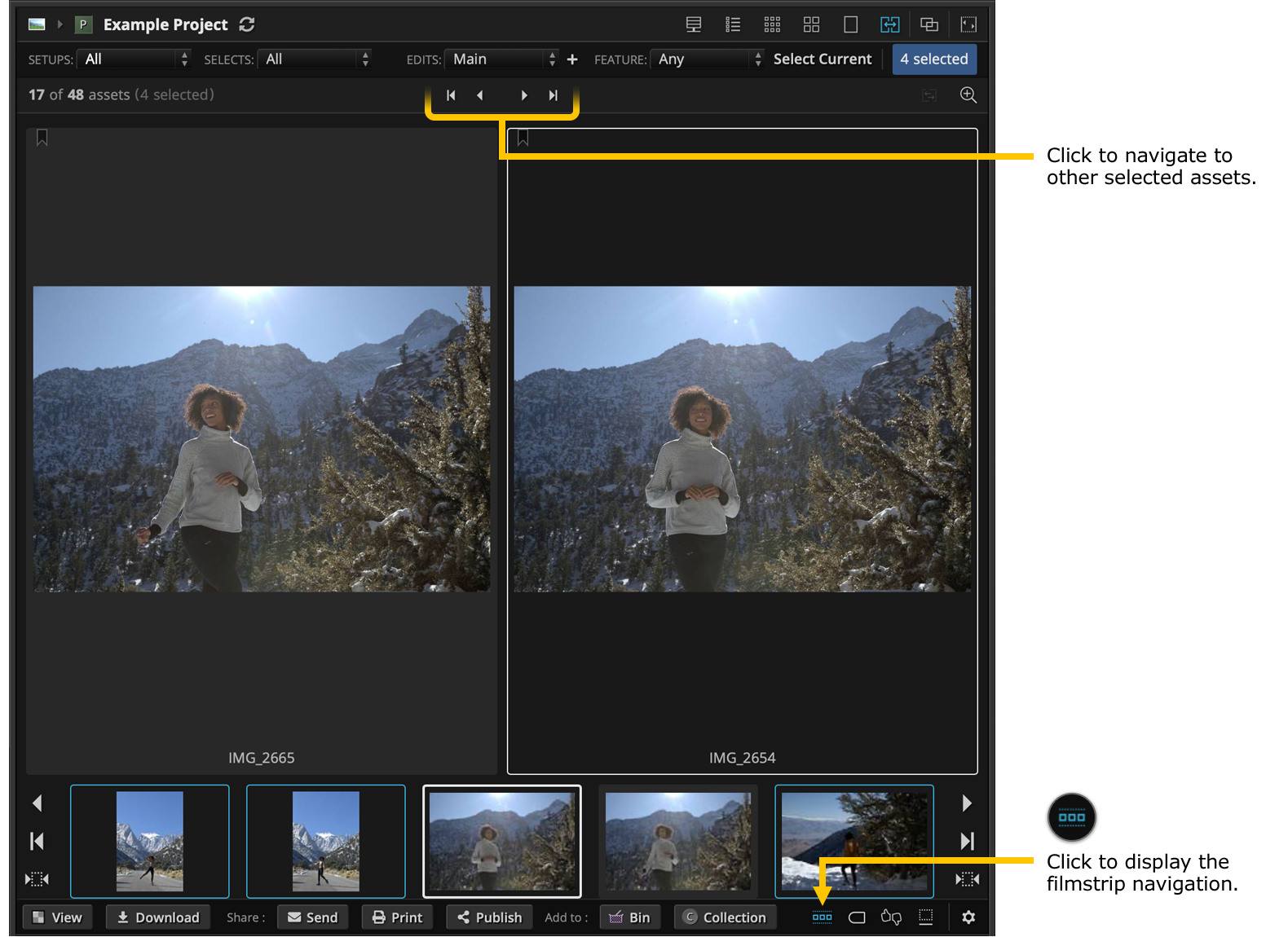Open the View menu button
This screenshot has height=937, width=1288.
57,917
